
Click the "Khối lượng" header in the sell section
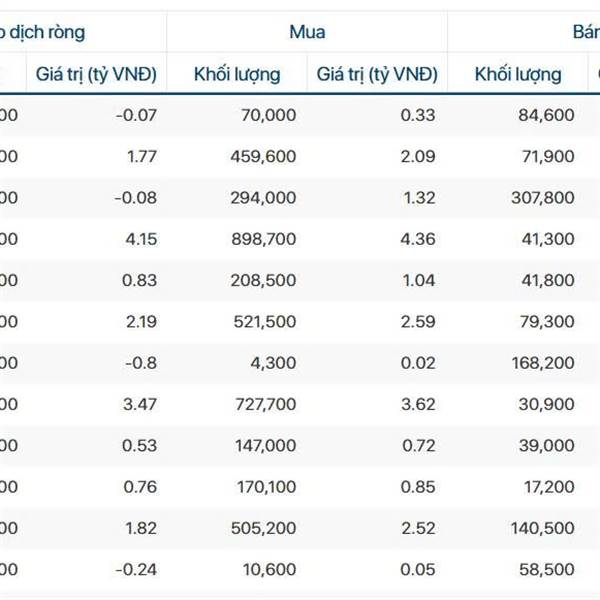click(517, 74)
